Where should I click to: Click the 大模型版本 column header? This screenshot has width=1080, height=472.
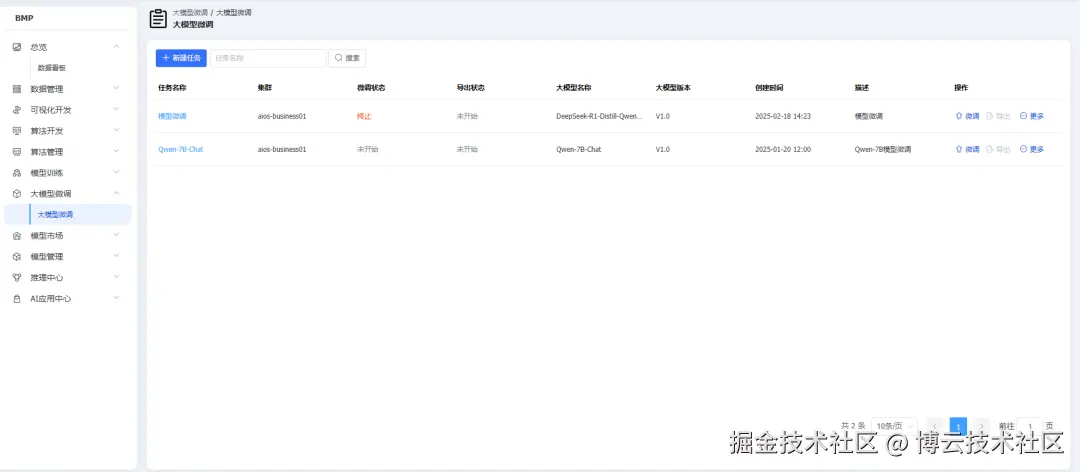pyautogui.click(x=673, y=88)
